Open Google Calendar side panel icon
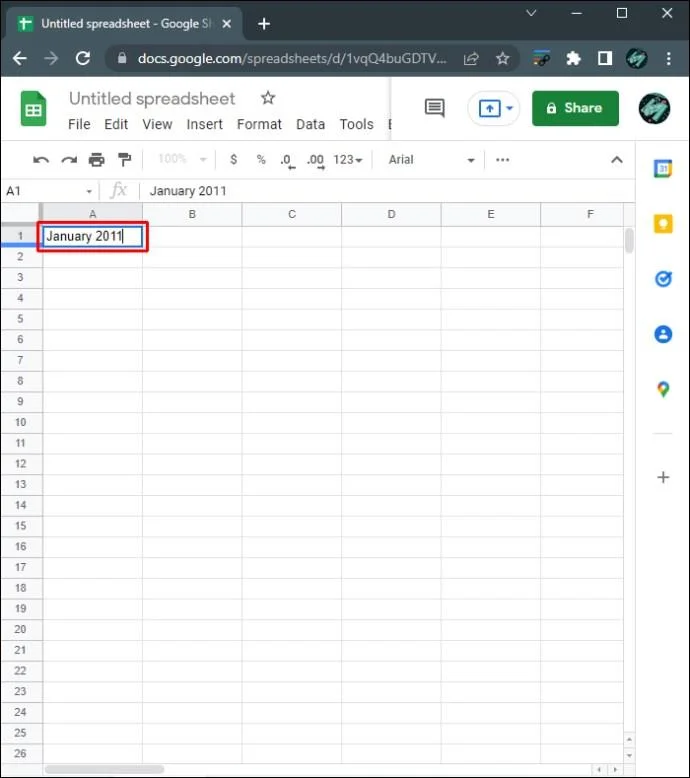The width and height of the screenshot is (690, 778). click(x=663, y=169)
